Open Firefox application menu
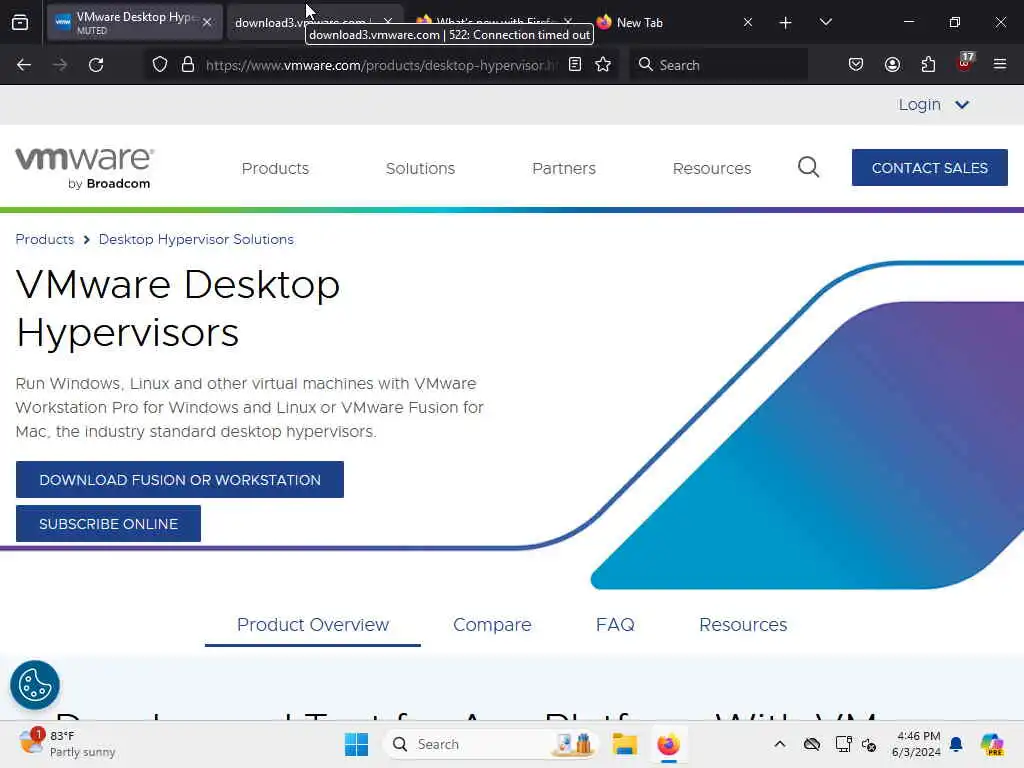 (x=1000, y=64)
